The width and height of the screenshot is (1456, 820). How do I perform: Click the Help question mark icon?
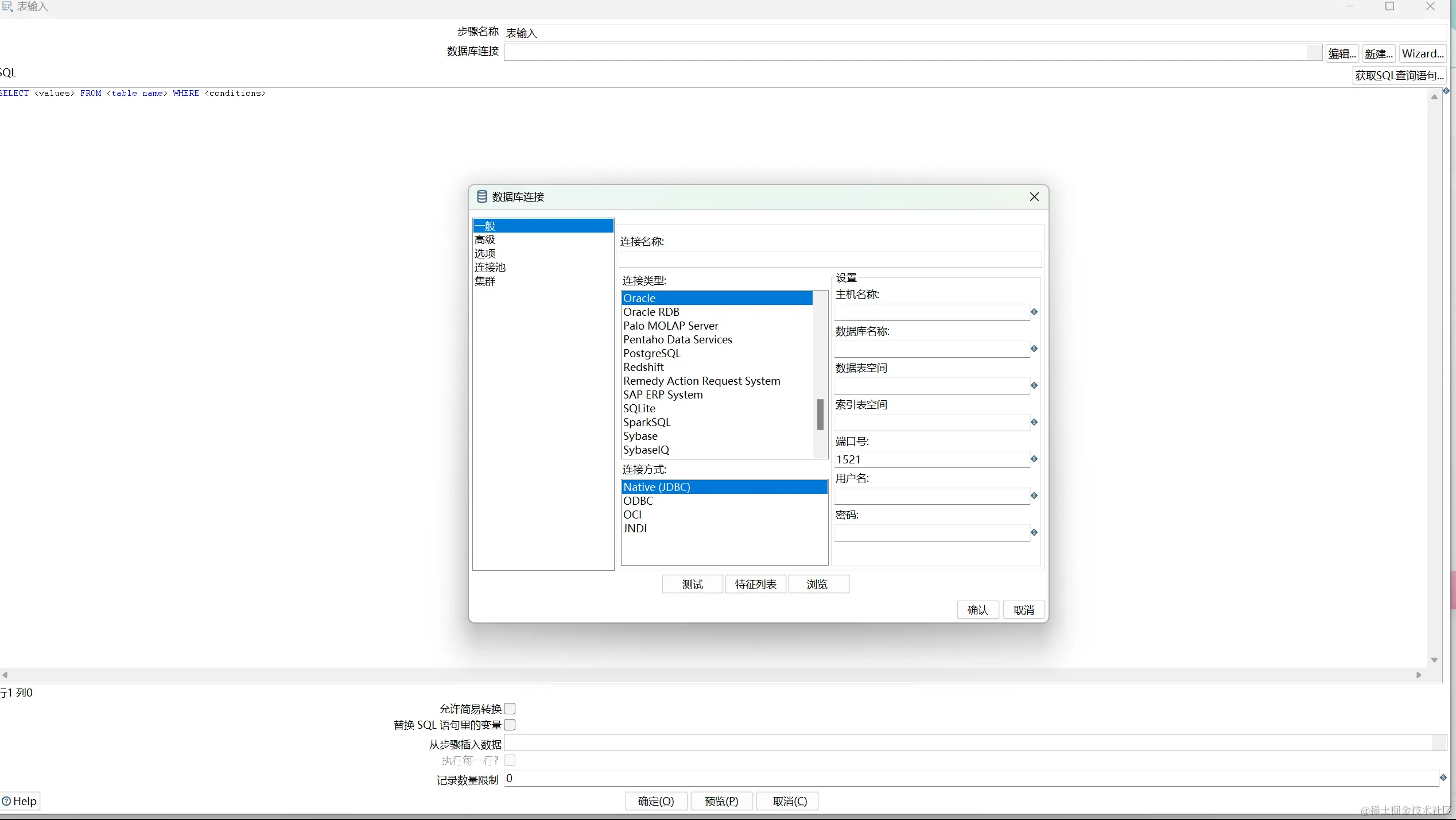click(7, 801)
